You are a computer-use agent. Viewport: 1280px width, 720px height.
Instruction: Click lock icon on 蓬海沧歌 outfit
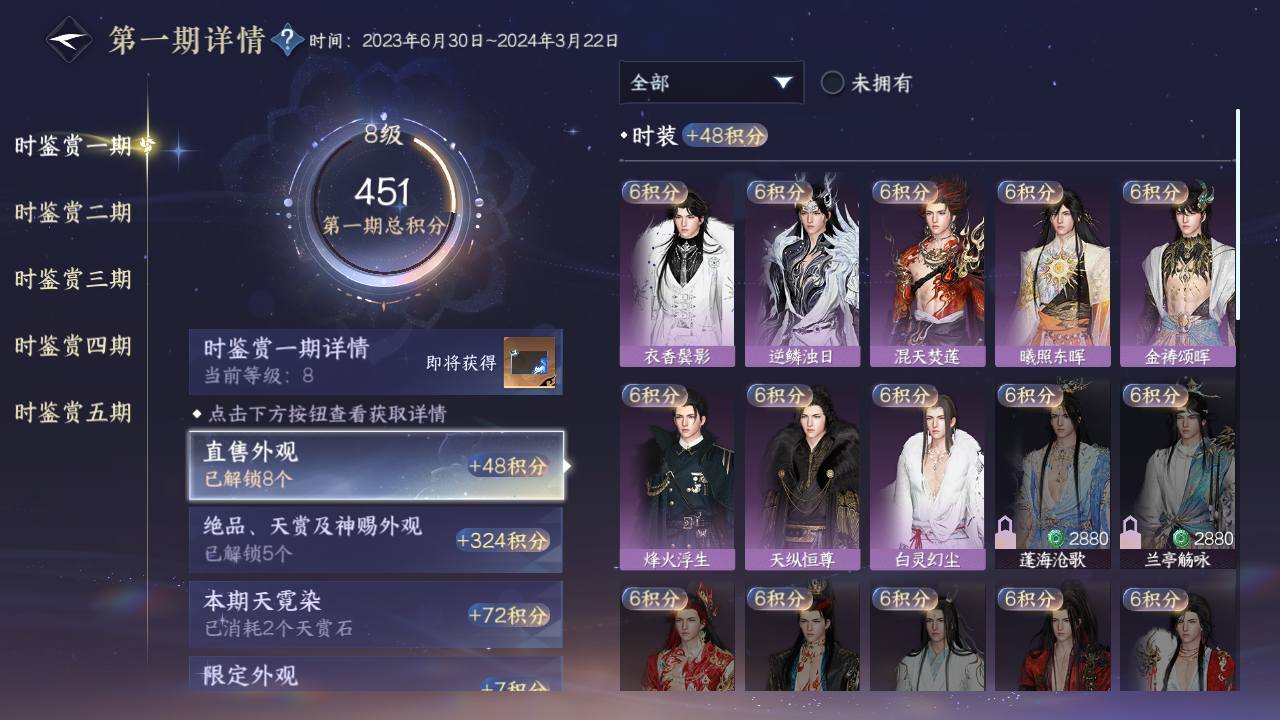click(x=1006, y=531)
